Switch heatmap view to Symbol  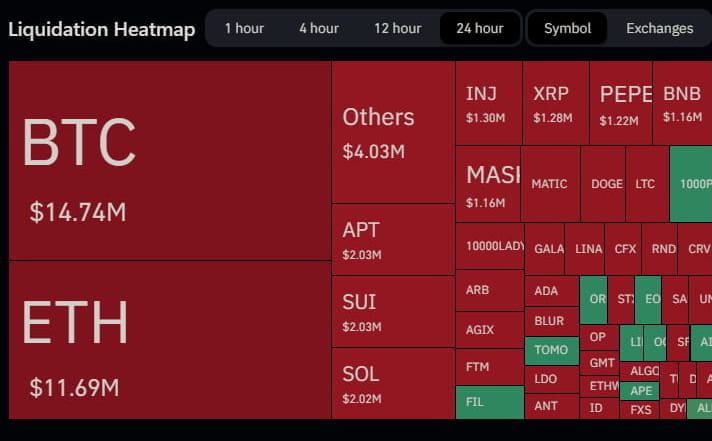568,28
